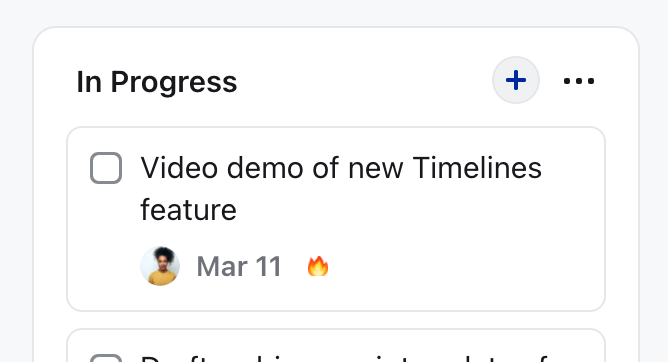
Task: Add a task to In Progress column
Action: point(515,80)
